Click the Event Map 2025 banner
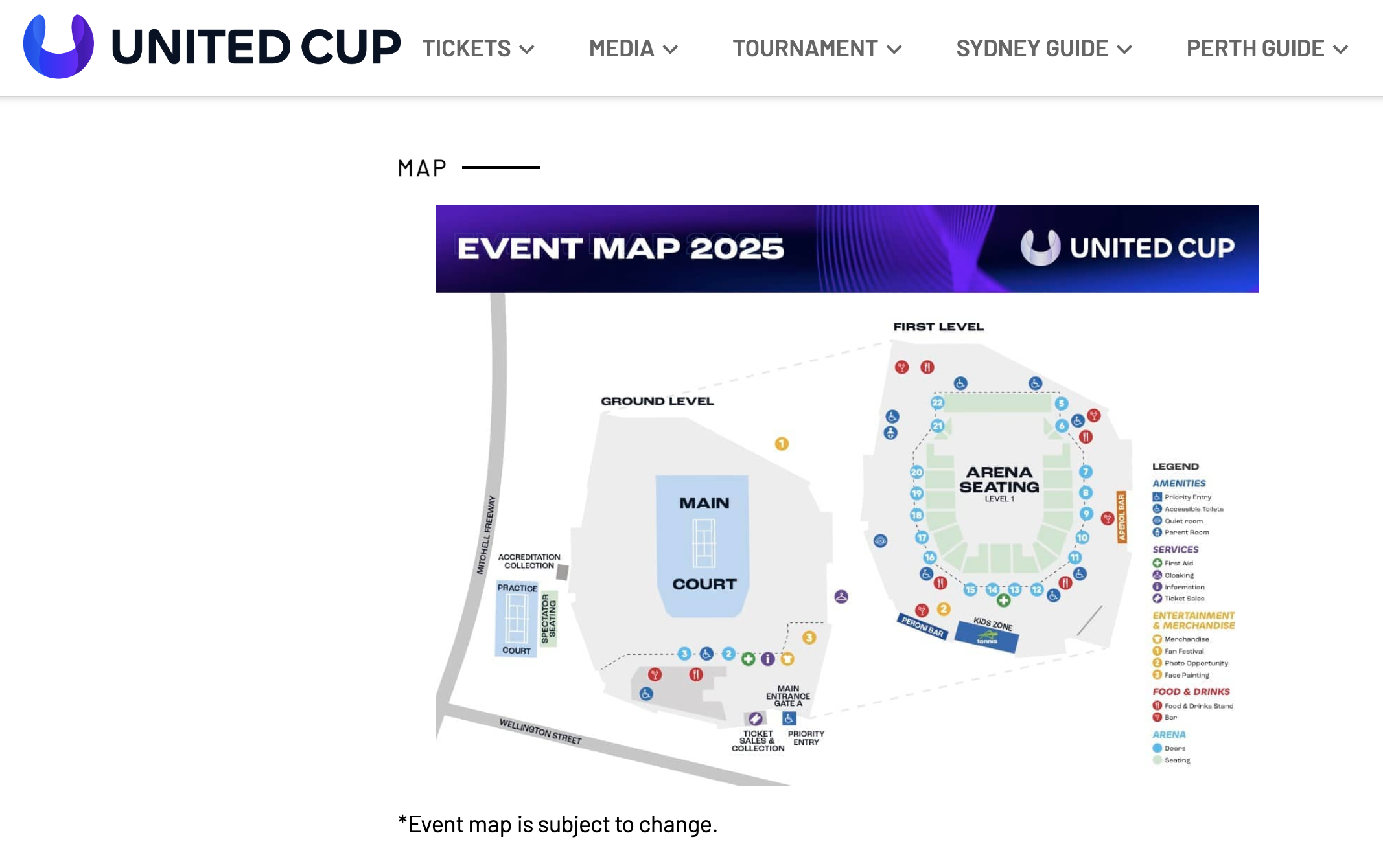The width and height of the screenshot is (1383, 868). pos(846,249)
